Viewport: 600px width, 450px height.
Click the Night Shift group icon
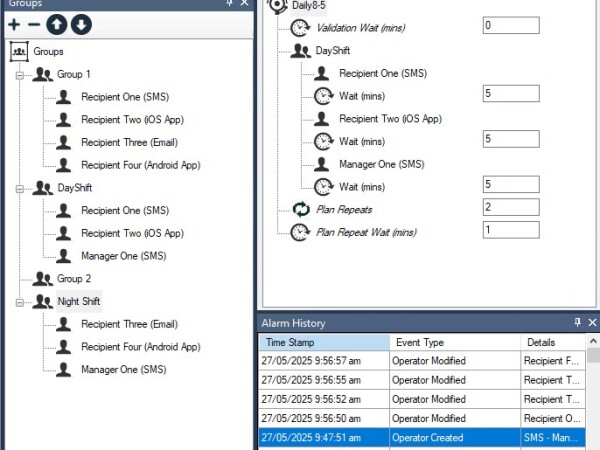click(42, 302)
